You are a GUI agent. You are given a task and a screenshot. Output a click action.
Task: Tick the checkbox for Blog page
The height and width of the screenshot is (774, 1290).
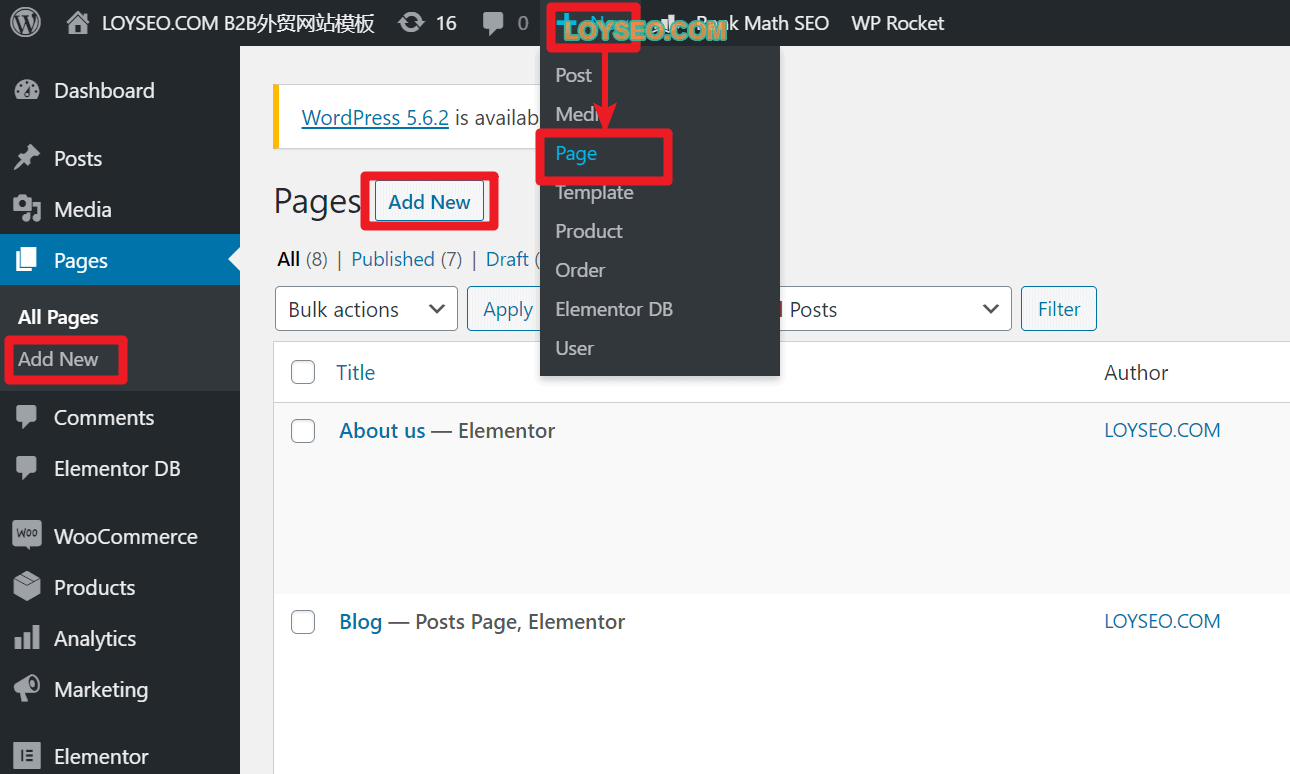pyautogui.click(x=303, y=622)
